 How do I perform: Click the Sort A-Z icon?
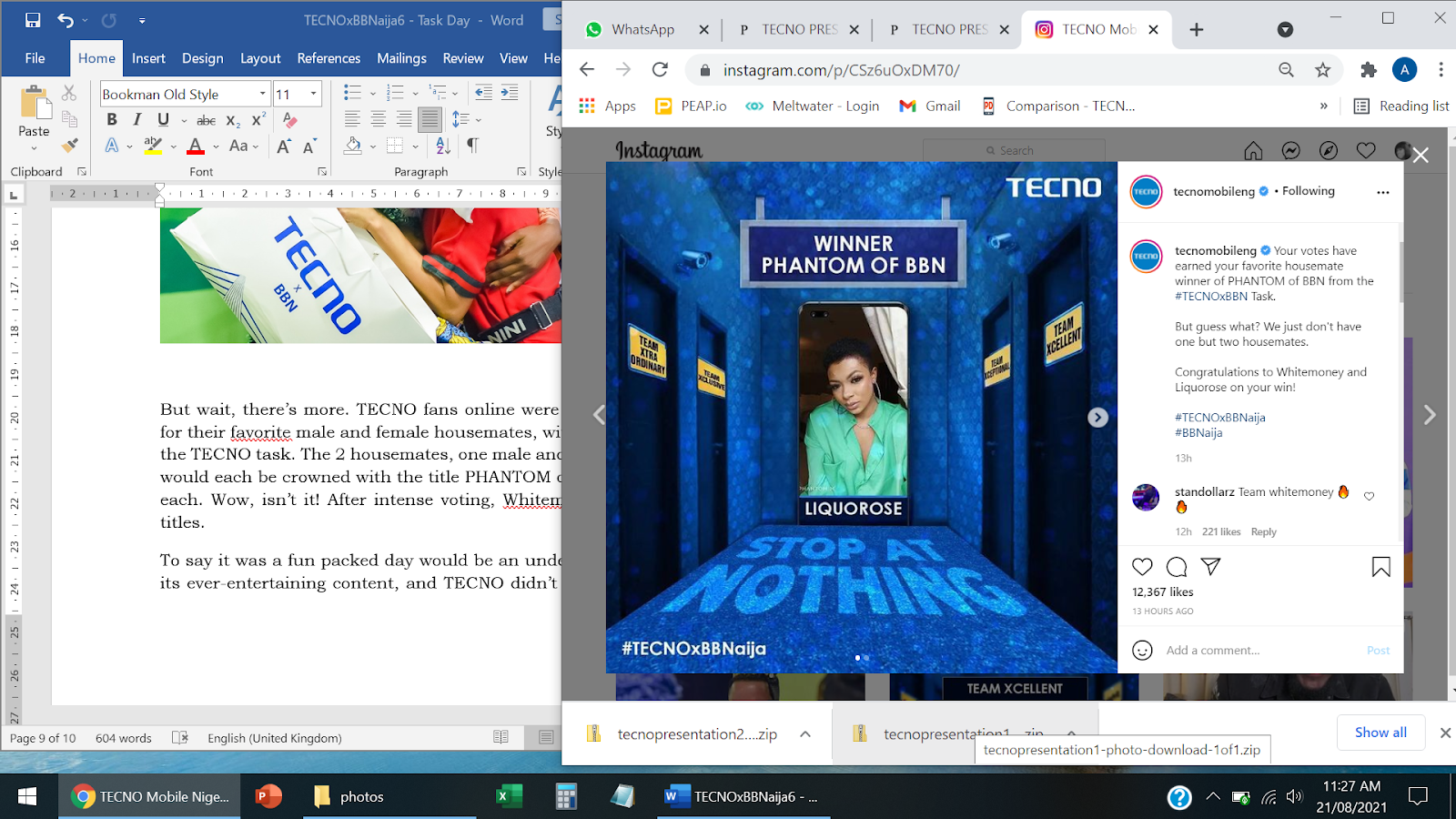pos(443,146)
